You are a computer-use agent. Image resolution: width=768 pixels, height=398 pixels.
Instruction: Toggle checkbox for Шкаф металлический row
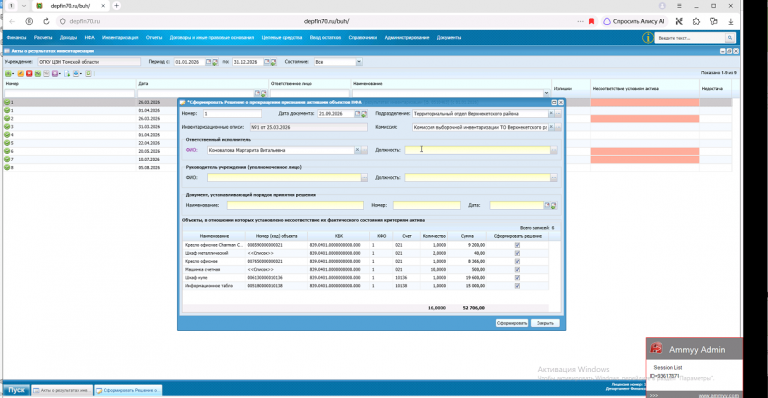tap(517, 254)
